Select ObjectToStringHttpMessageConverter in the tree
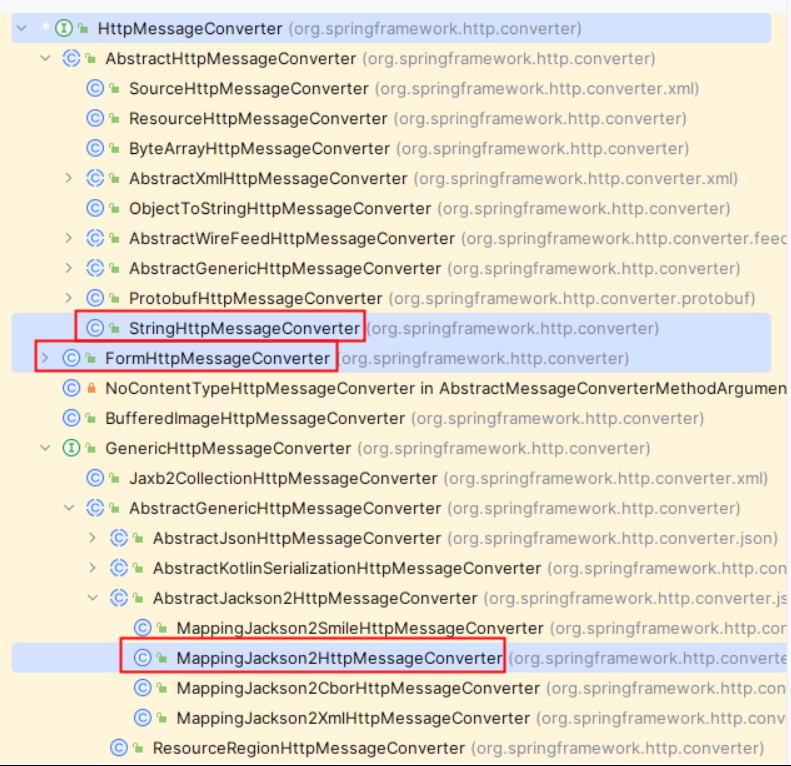Image resolution: width=791 pixels, height=766 pixels. pos(280,209)
